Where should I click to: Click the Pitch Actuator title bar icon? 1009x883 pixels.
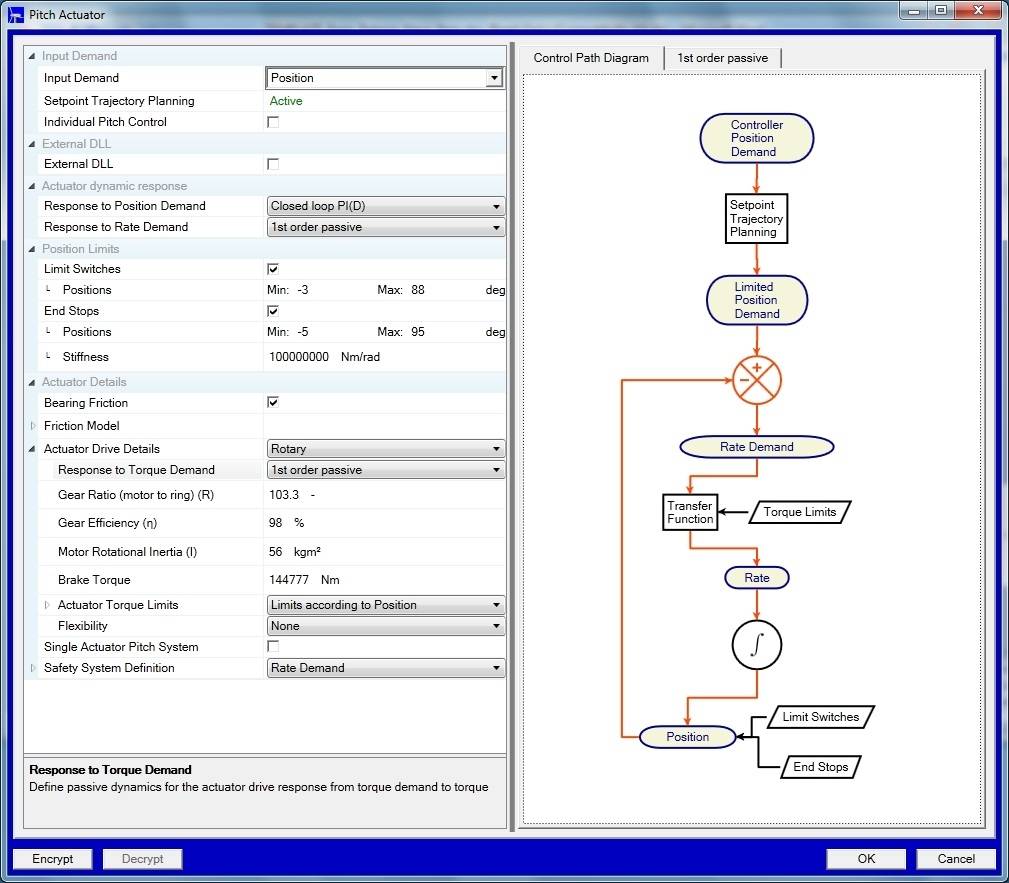coord(16,15)
